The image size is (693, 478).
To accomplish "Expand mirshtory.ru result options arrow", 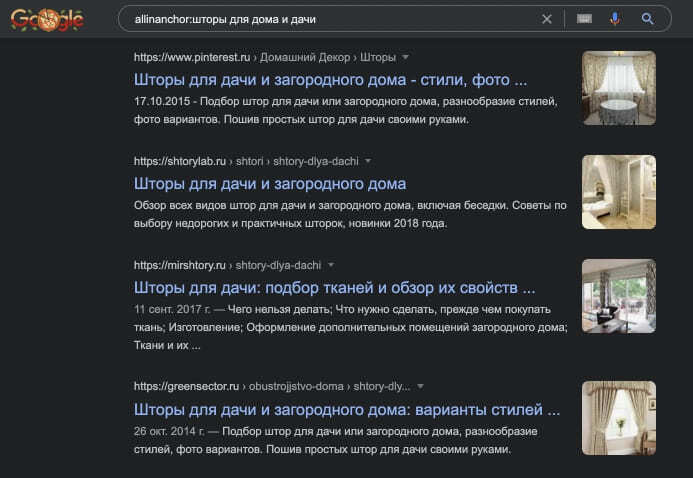I will (x=331, y=265).
